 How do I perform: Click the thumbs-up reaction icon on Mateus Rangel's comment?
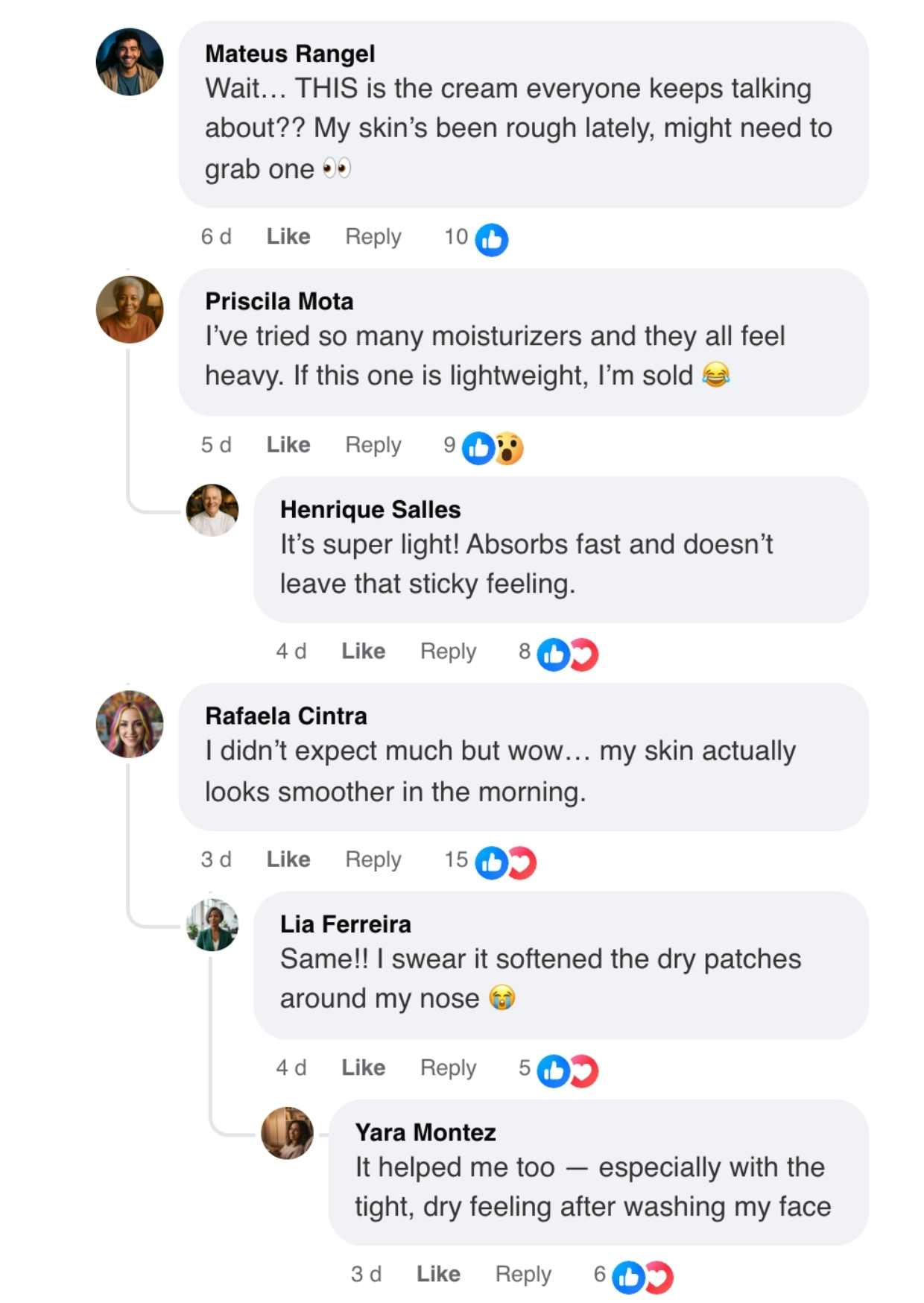point(492,240)
